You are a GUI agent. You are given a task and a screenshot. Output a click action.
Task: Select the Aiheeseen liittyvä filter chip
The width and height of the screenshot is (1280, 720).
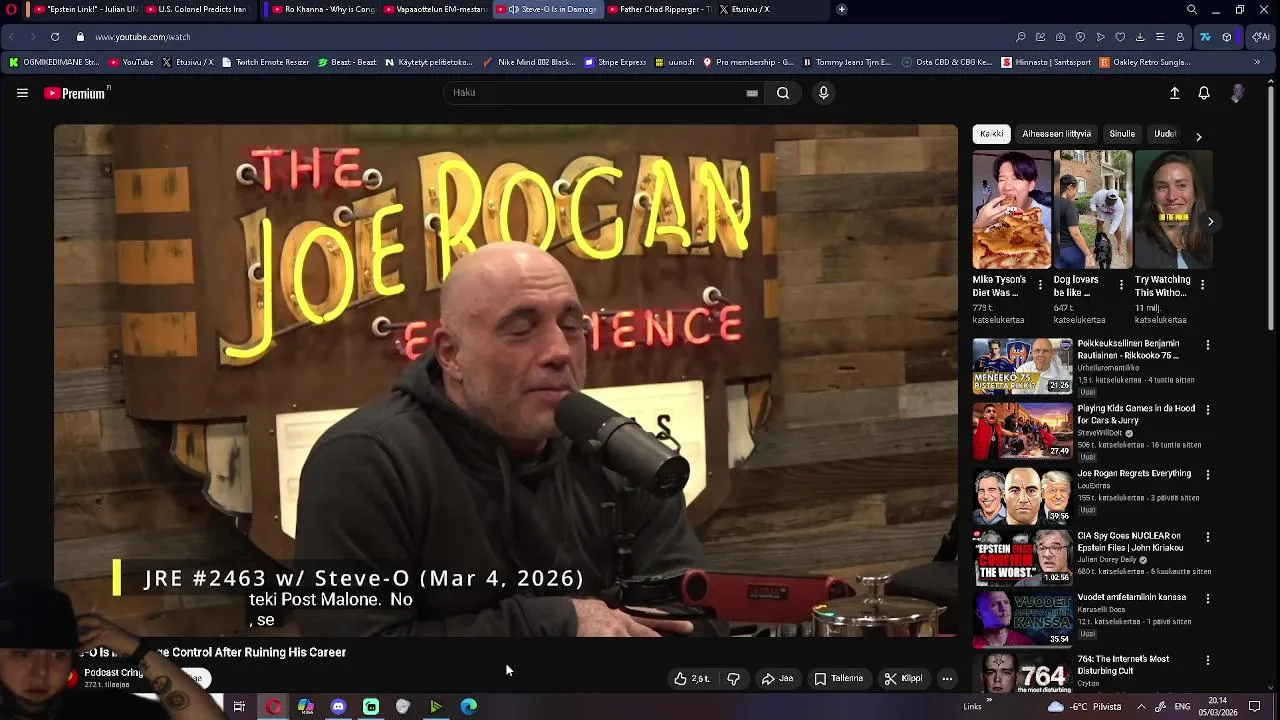[x=1056, y=134]
